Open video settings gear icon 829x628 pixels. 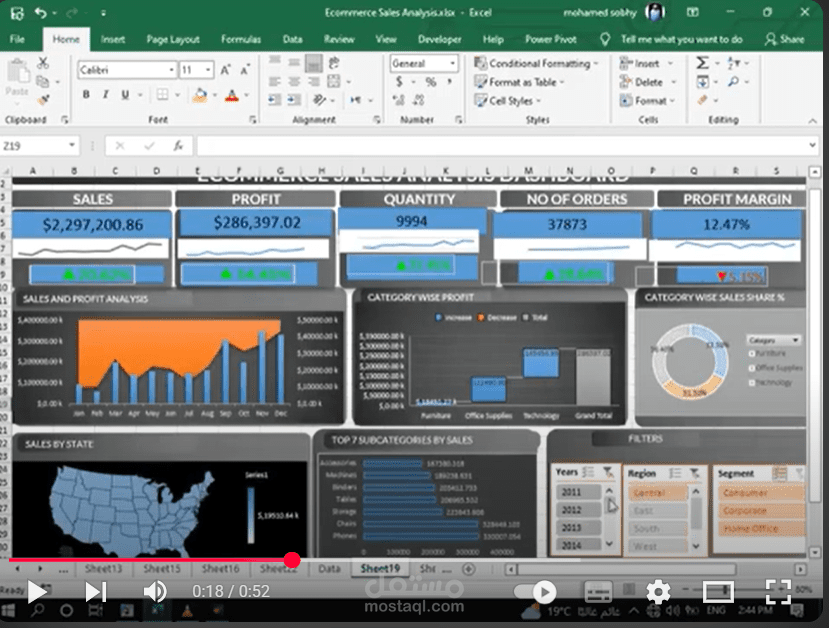coord(658,592)
